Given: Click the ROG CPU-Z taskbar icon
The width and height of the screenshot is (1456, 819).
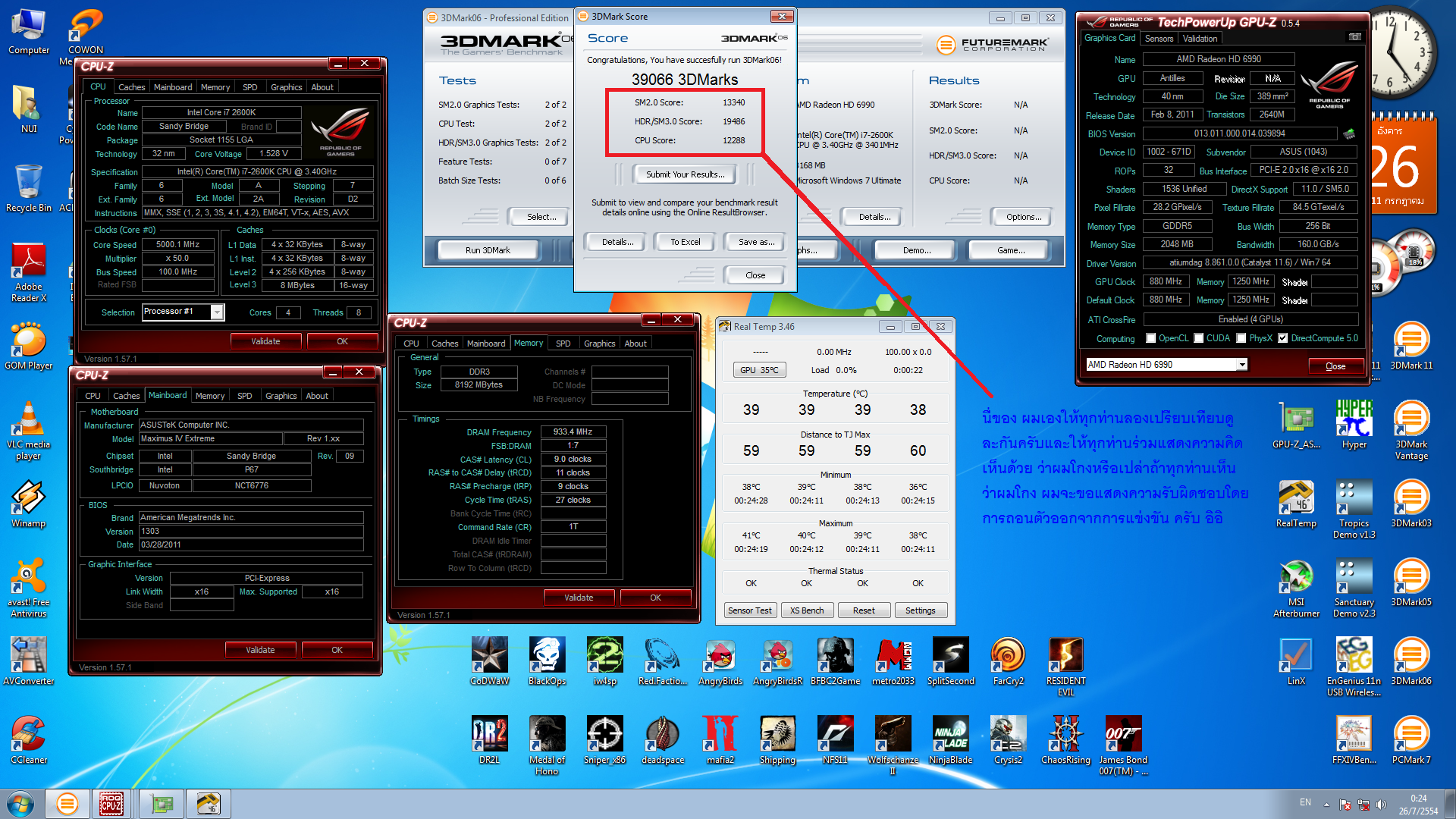Looking at the screenshot, I should 111,804.
